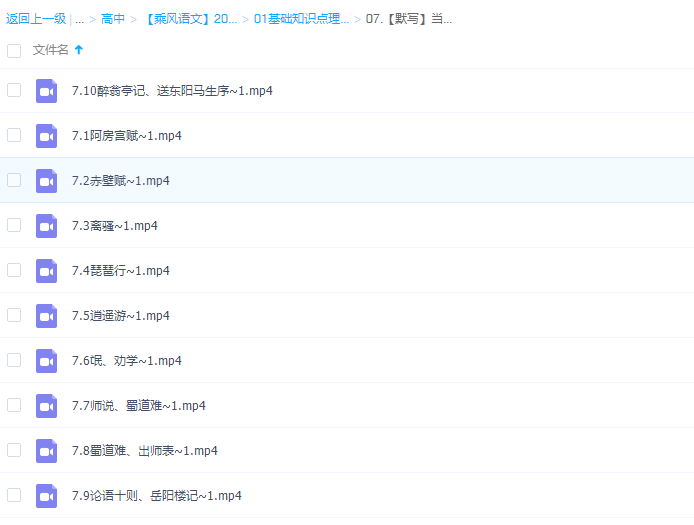
Task: Click video icon for 7.5逍遥游
Action: click(x=46, y=316)
